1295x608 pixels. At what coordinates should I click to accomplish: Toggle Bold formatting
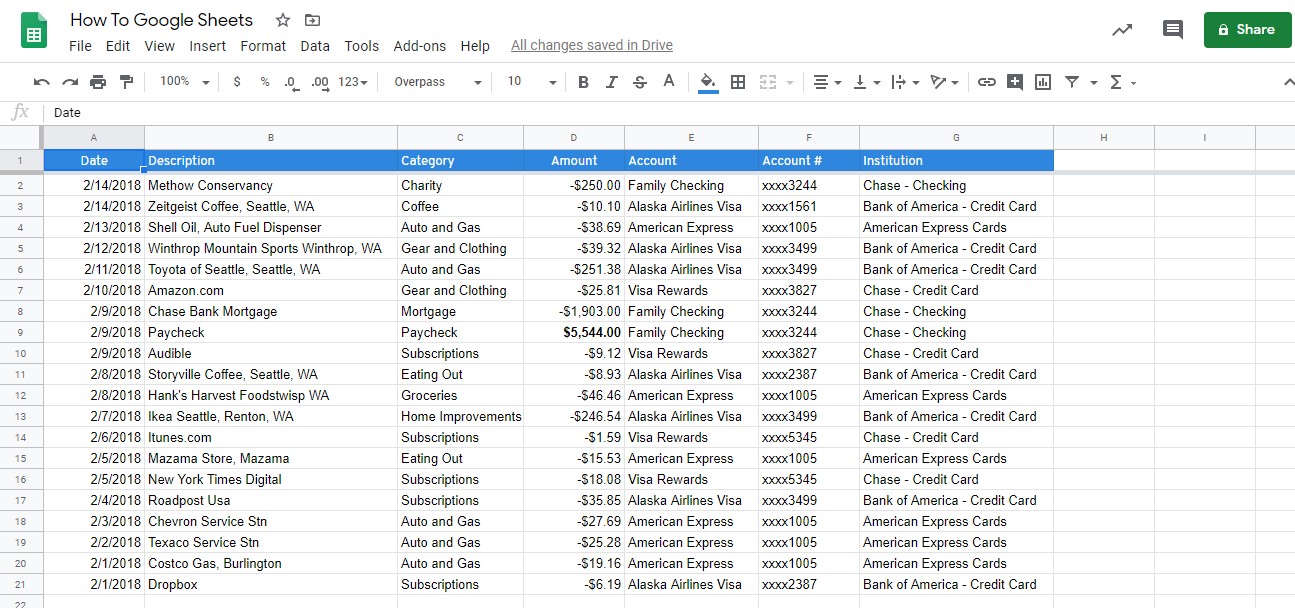584,82
